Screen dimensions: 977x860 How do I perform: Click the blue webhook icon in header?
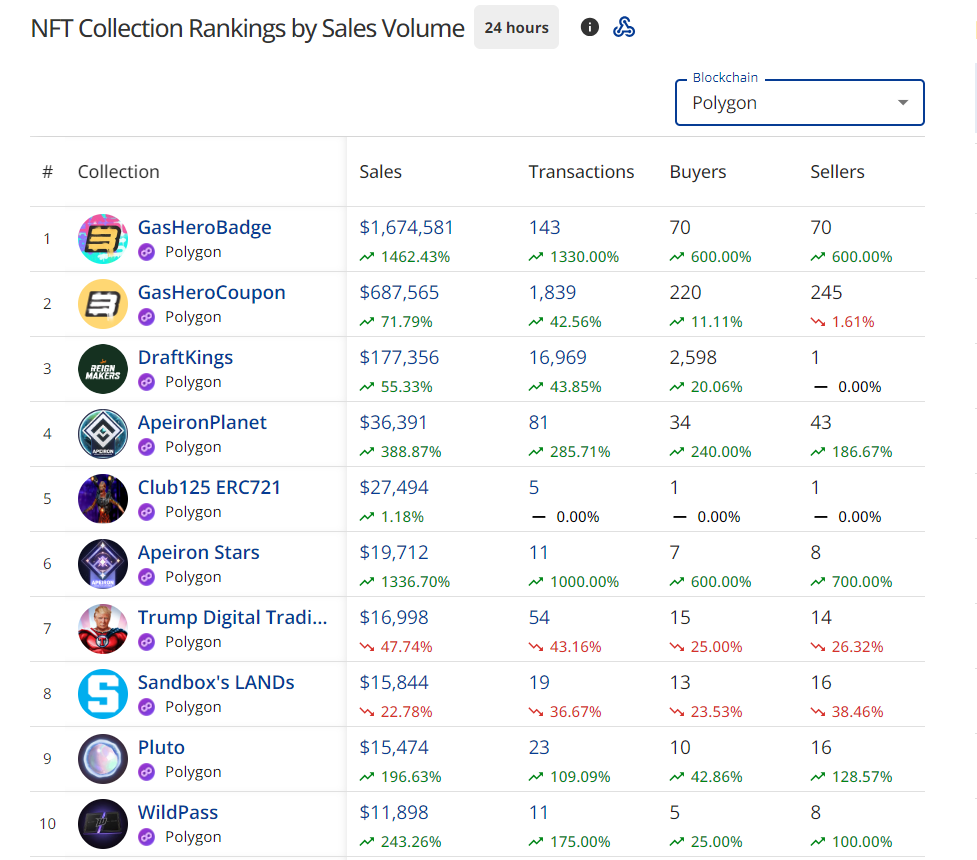[x=624, y=27]
